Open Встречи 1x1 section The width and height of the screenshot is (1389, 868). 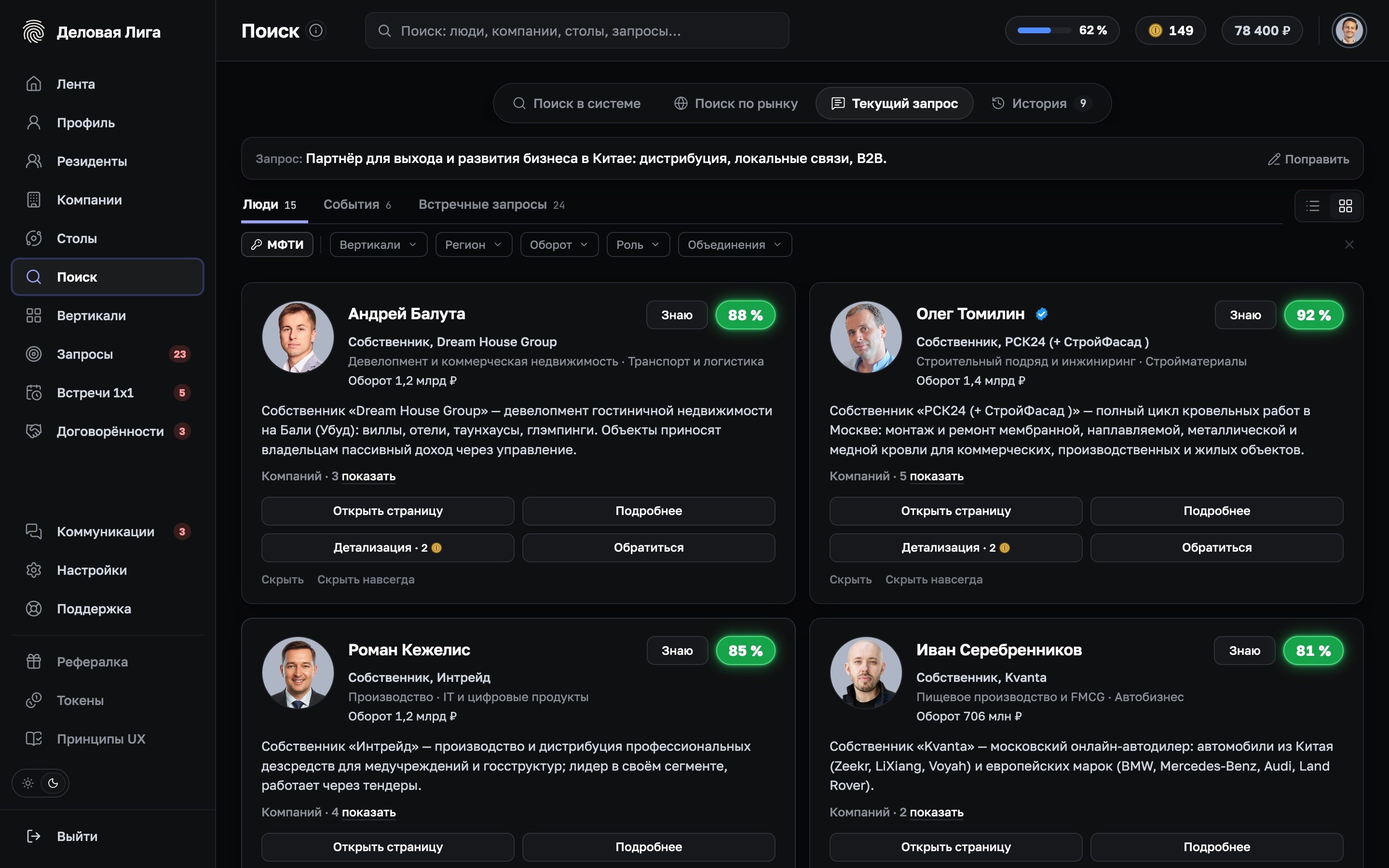tap(108, 393)
